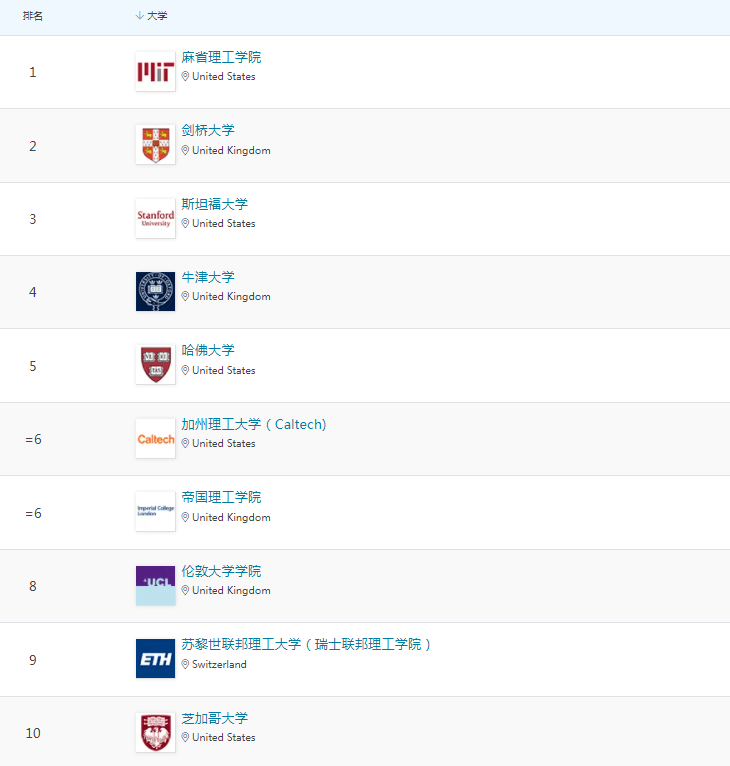Click rank number 4 cell
Viewport: 730px width, 766px height.
click(33, 292)
